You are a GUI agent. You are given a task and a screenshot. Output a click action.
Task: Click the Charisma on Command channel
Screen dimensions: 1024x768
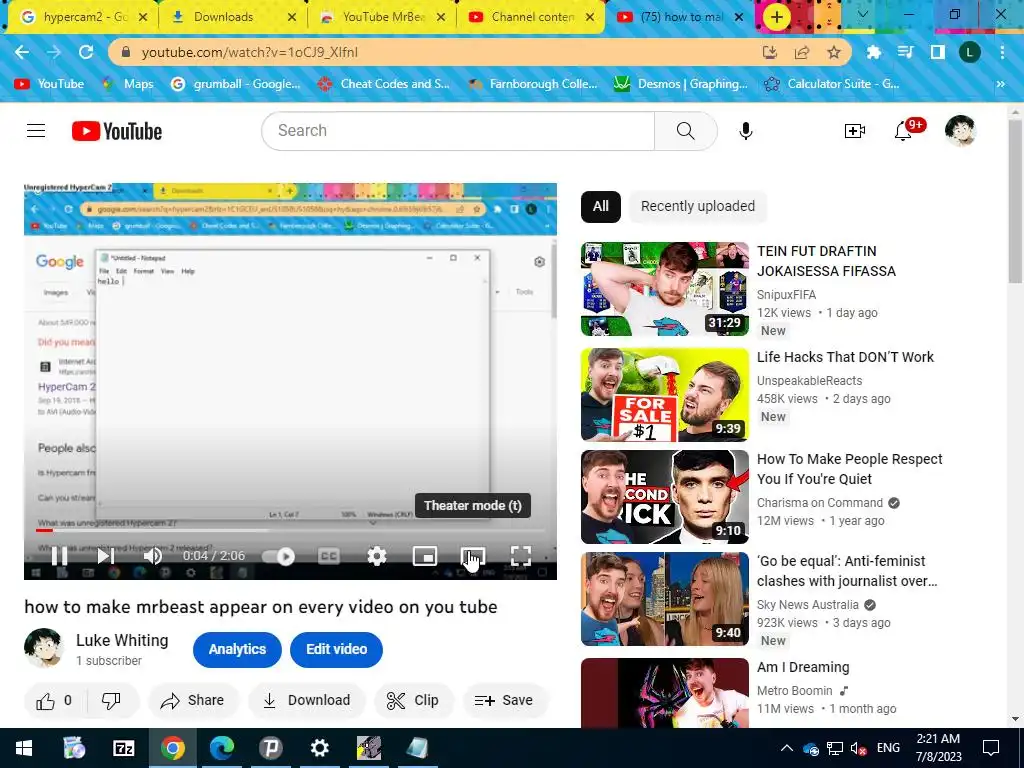click(820, 503)
